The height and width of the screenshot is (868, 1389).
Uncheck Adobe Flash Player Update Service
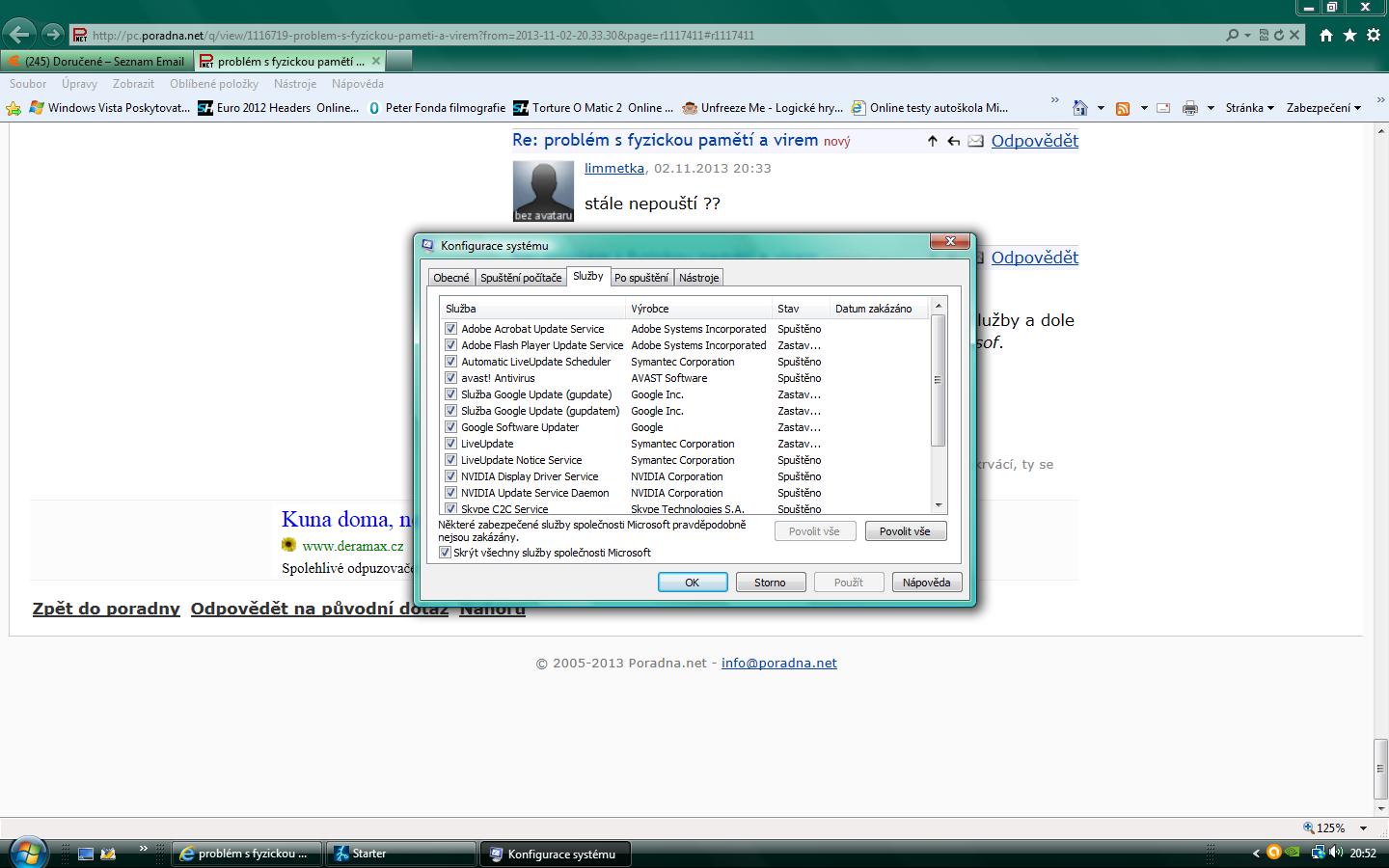450,345
